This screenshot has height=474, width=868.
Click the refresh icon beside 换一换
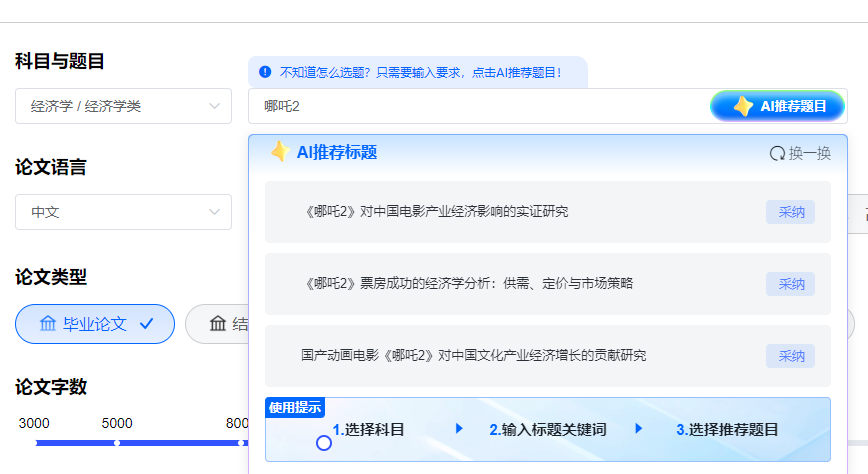[x=777, y=153]
